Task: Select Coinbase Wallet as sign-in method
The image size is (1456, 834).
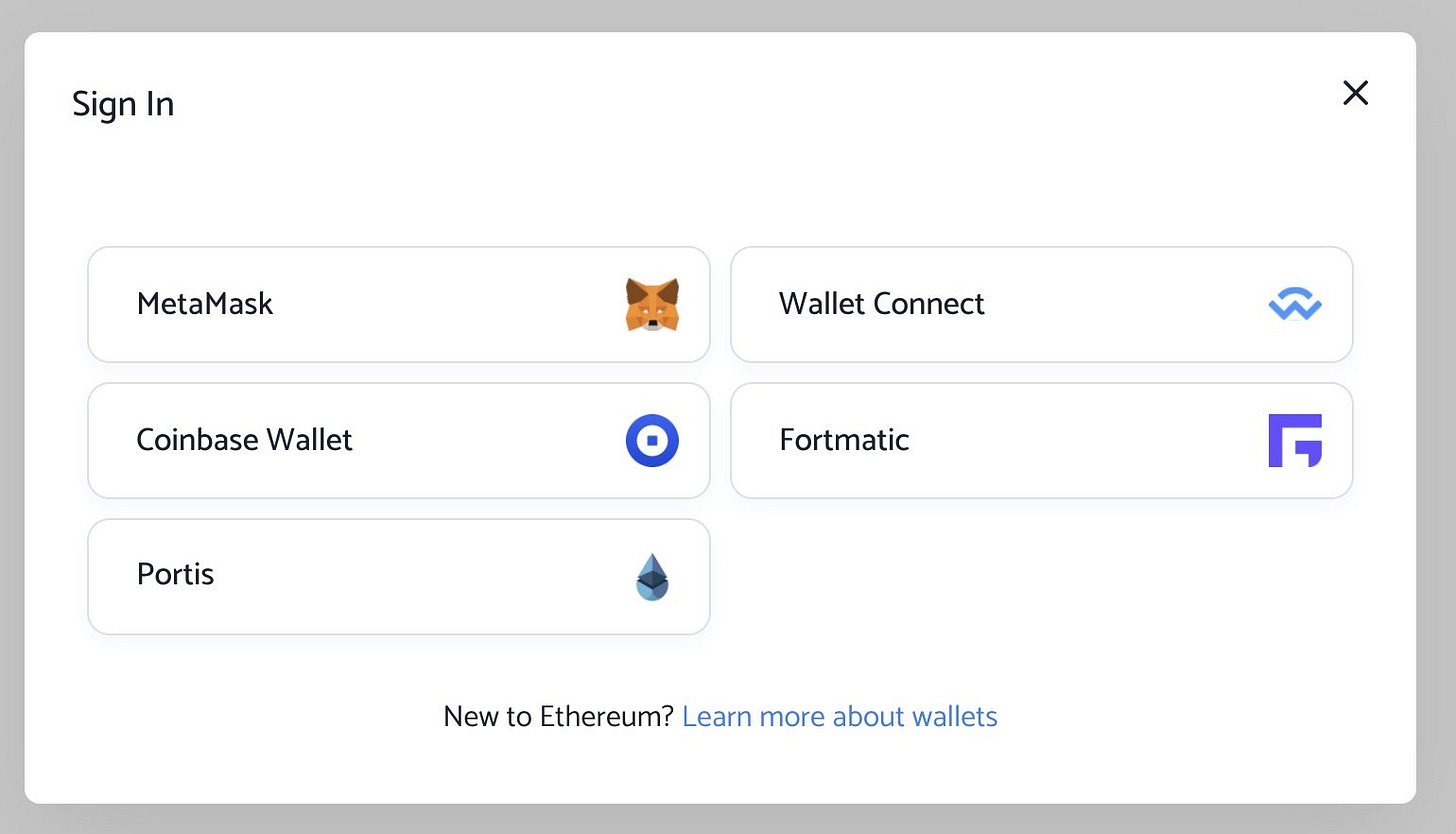Action: (x=399, y=440)
